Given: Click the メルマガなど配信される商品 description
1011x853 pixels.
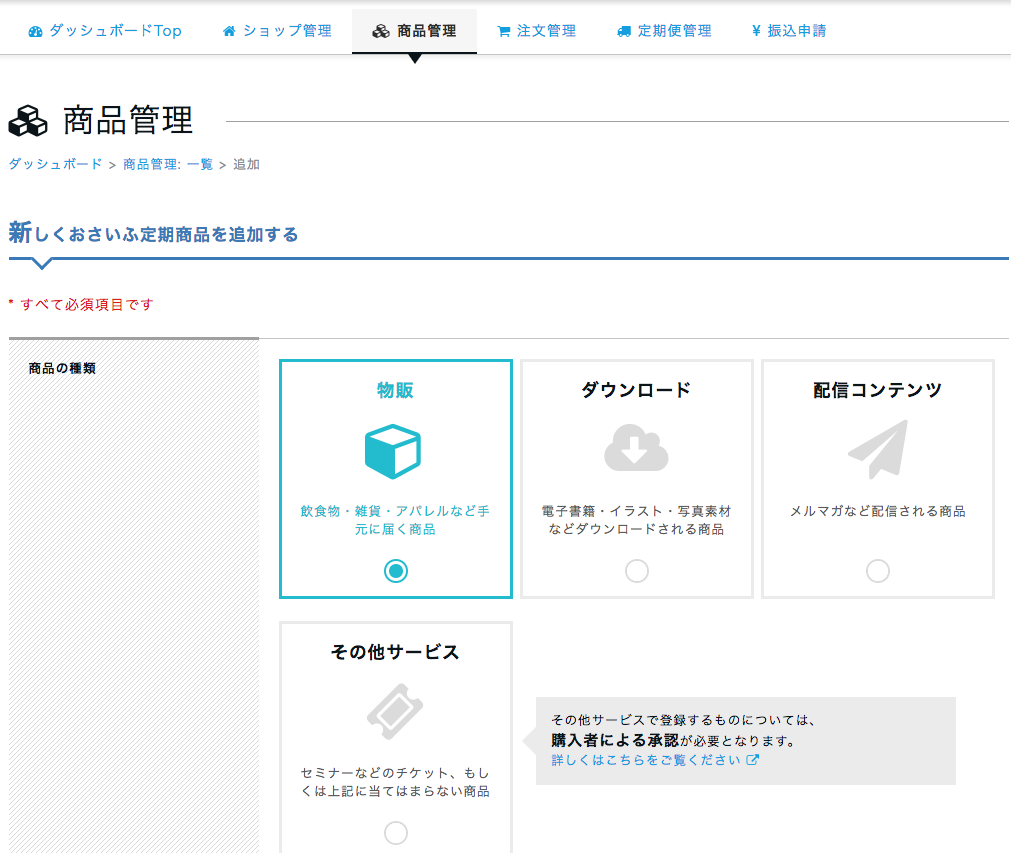Looking at the screenshot, I should click(x=878, y=511).
